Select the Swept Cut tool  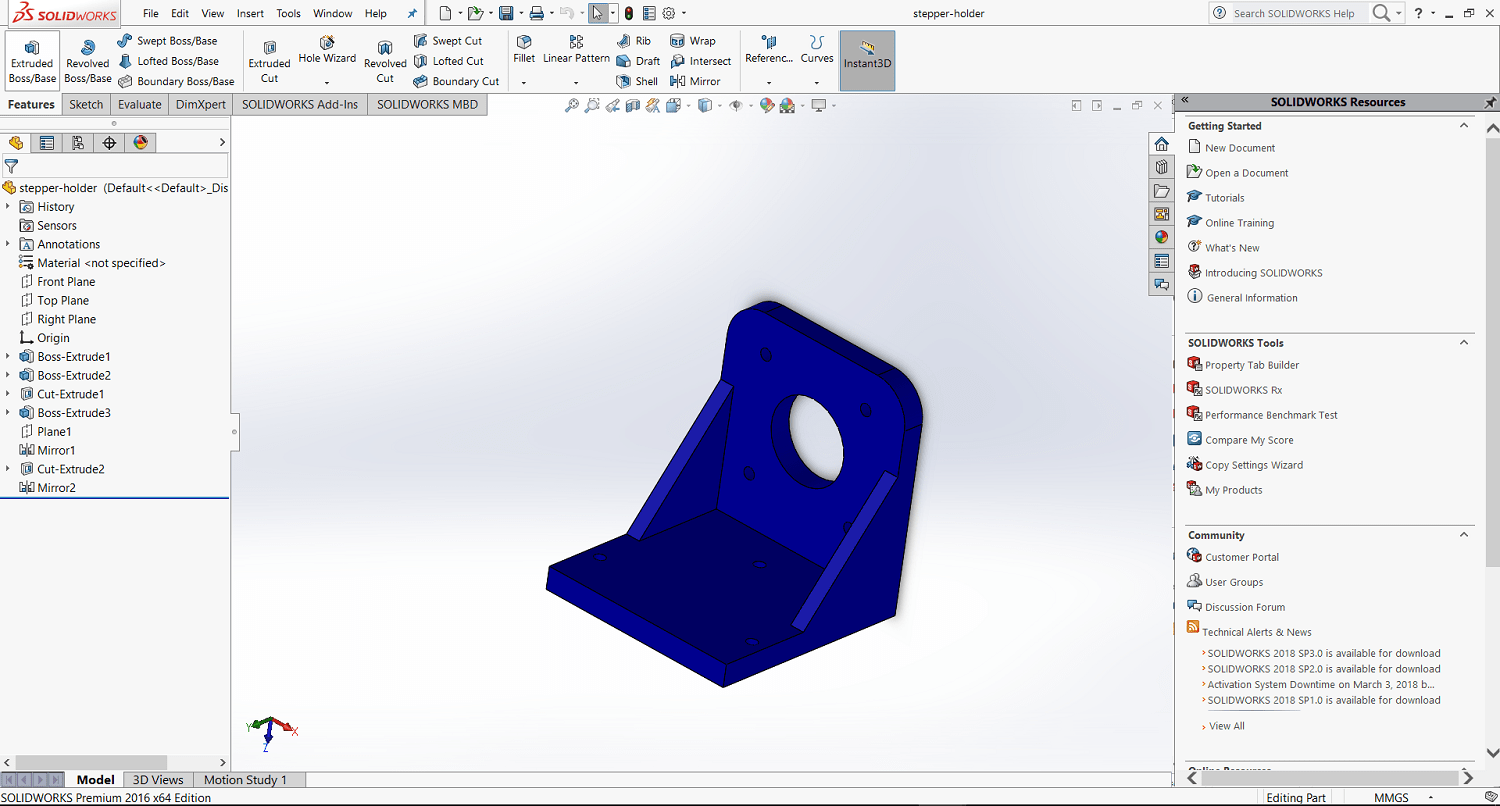[x=448, y=41]
